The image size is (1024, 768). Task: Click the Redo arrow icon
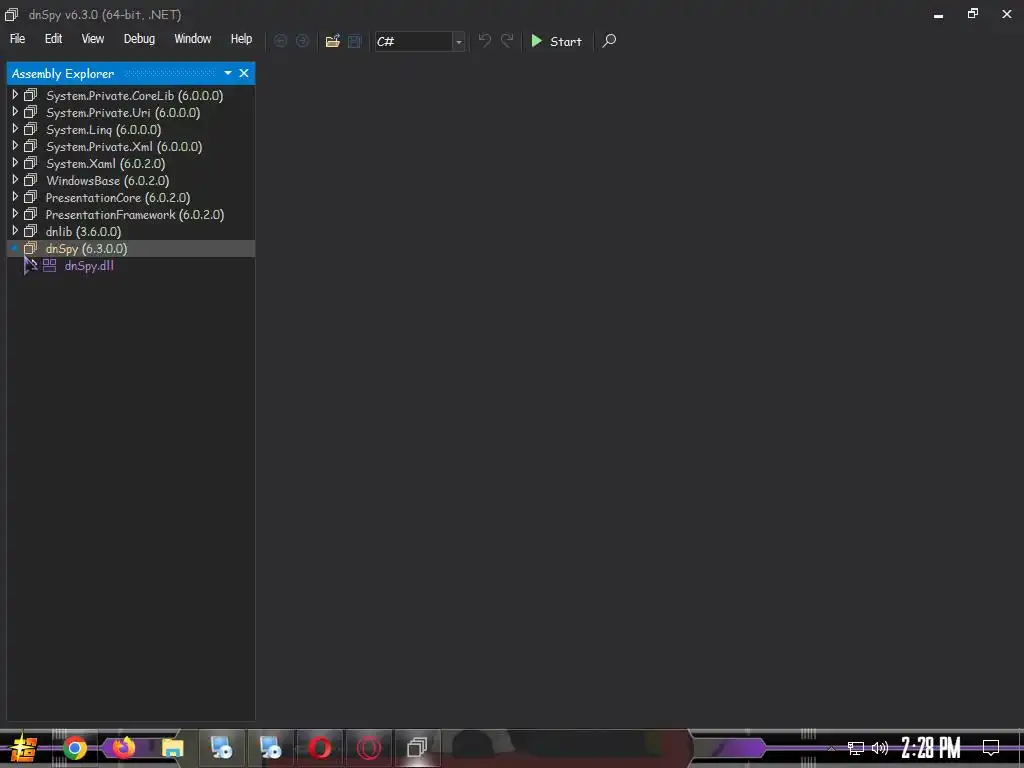[x=507, y=41]
